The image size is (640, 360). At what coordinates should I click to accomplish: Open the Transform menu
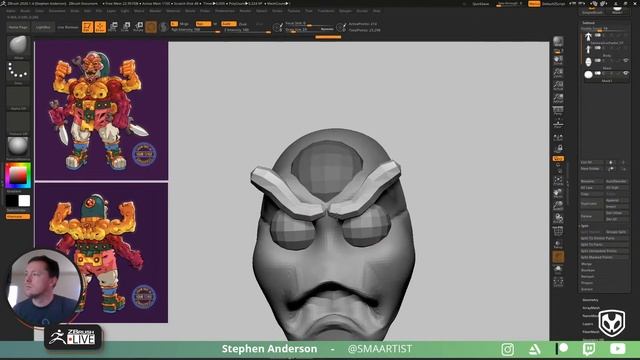coord(326,11)
